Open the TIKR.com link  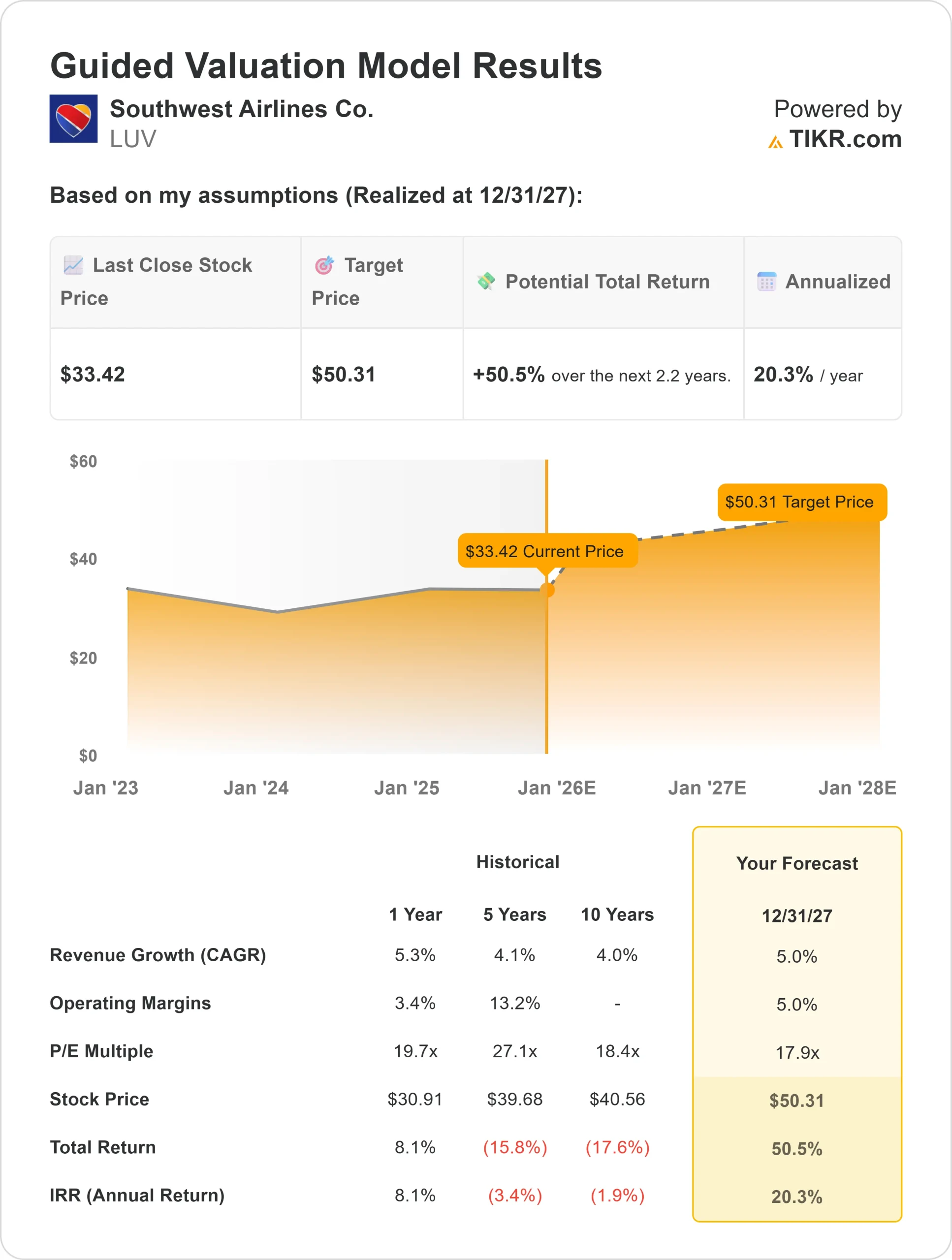(845, 140)
